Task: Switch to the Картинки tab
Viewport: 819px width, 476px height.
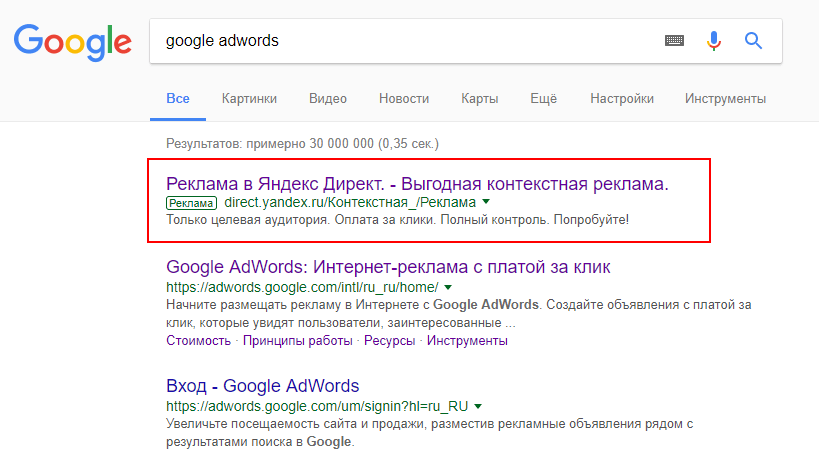Action: pyautogui.click(x=249, y=99)
